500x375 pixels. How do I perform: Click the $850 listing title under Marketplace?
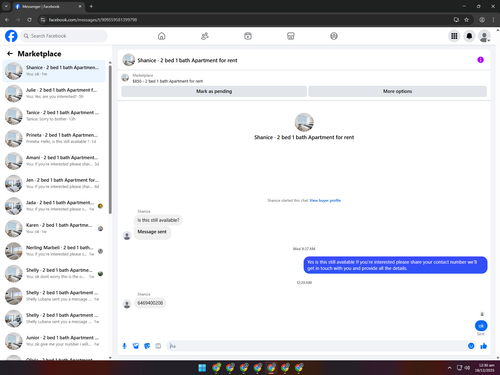click(168, 81)
